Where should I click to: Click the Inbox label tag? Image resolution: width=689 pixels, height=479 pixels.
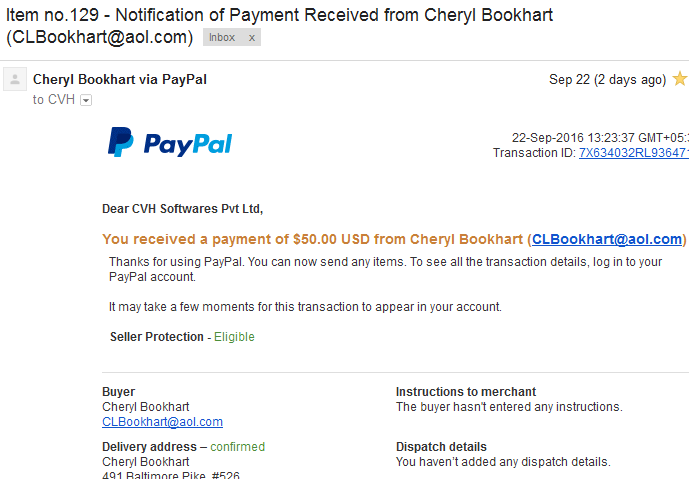[x=222, y=38]
